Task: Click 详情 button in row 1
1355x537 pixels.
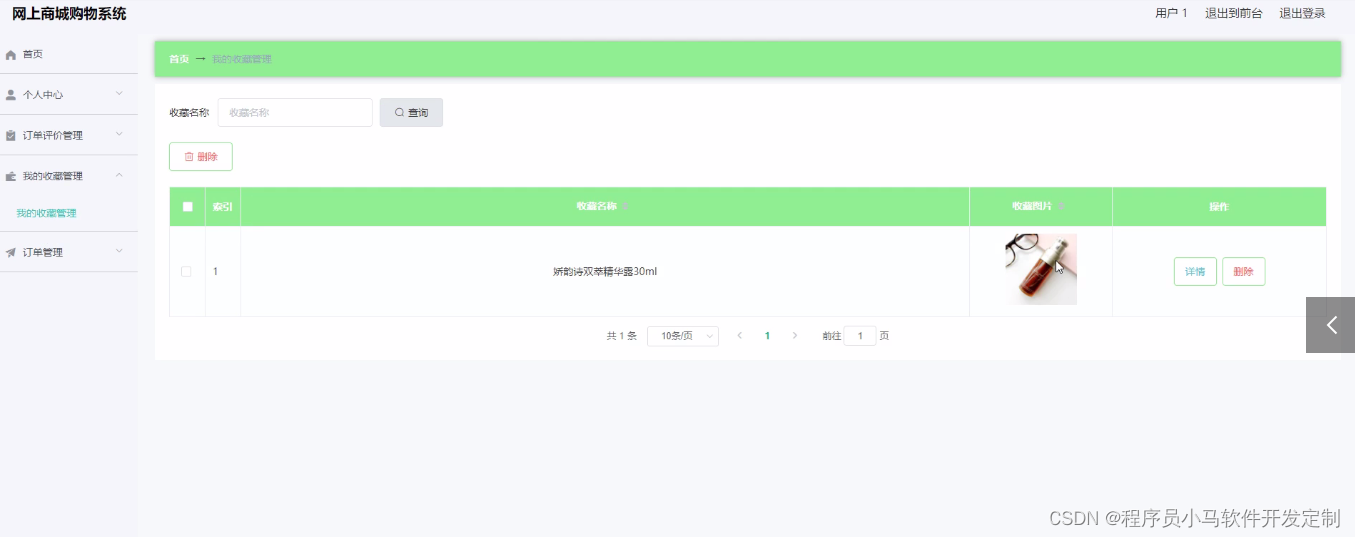Action: (1195, 272)
